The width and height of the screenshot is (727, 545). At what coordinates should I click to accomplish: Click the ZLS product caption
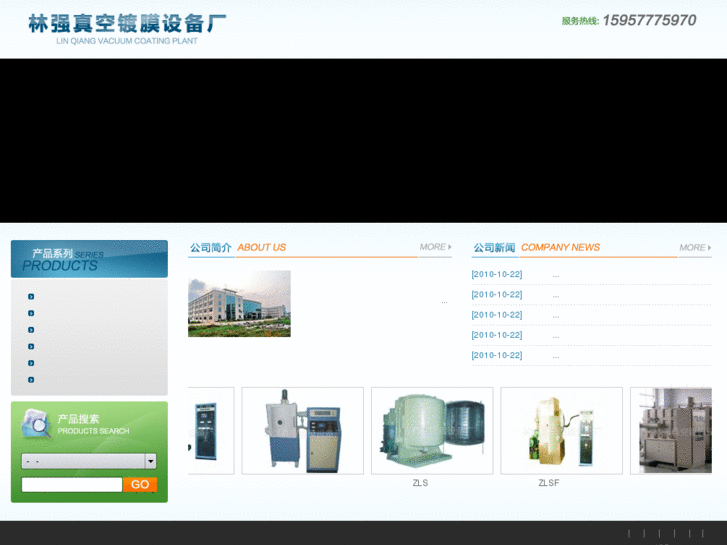[420, 483]
